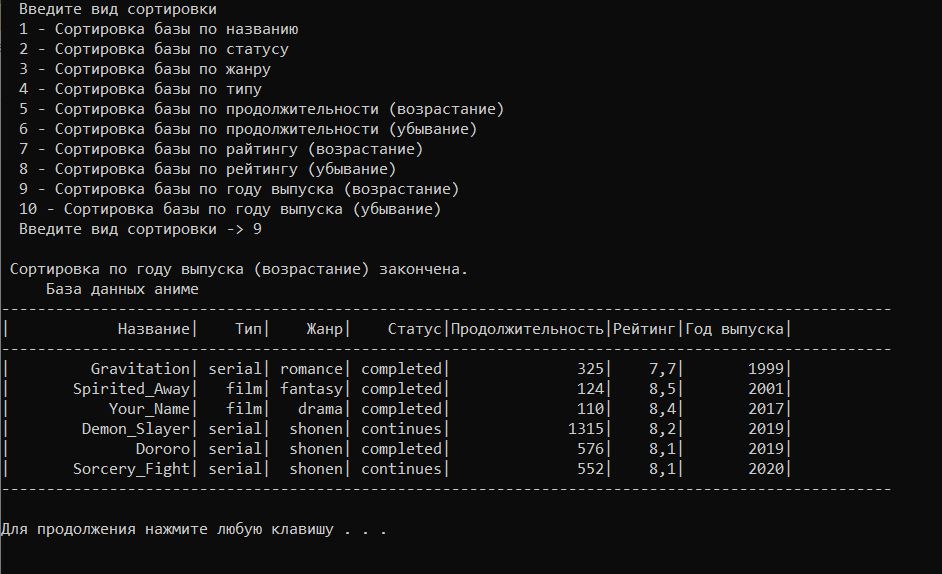Click the sort input prompt showing 9
The image size is (942, 574).
coord(140,229)
